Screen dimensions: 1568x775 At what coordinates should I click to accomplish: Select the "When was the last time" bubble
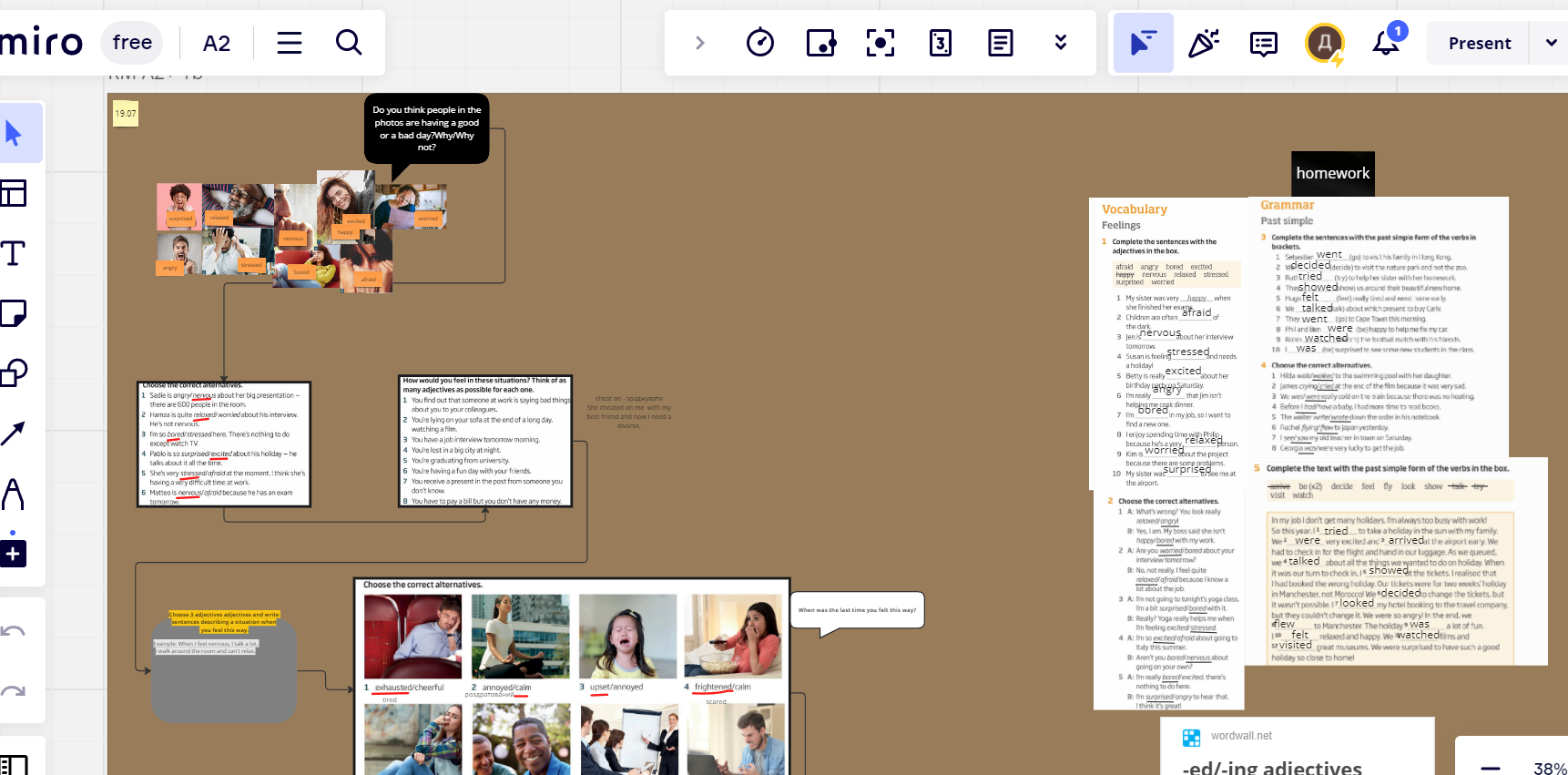(x=858, y=610)
